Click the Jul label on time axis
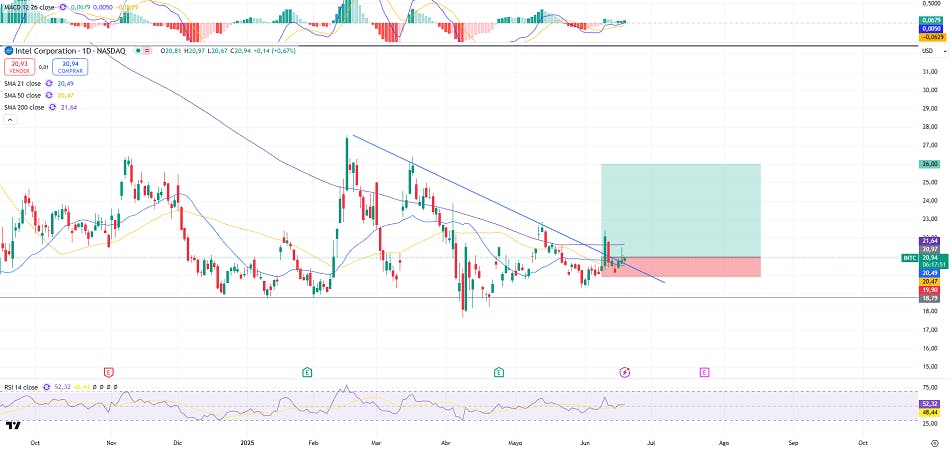This screenshot has width=951, height=450. [653, 442]
